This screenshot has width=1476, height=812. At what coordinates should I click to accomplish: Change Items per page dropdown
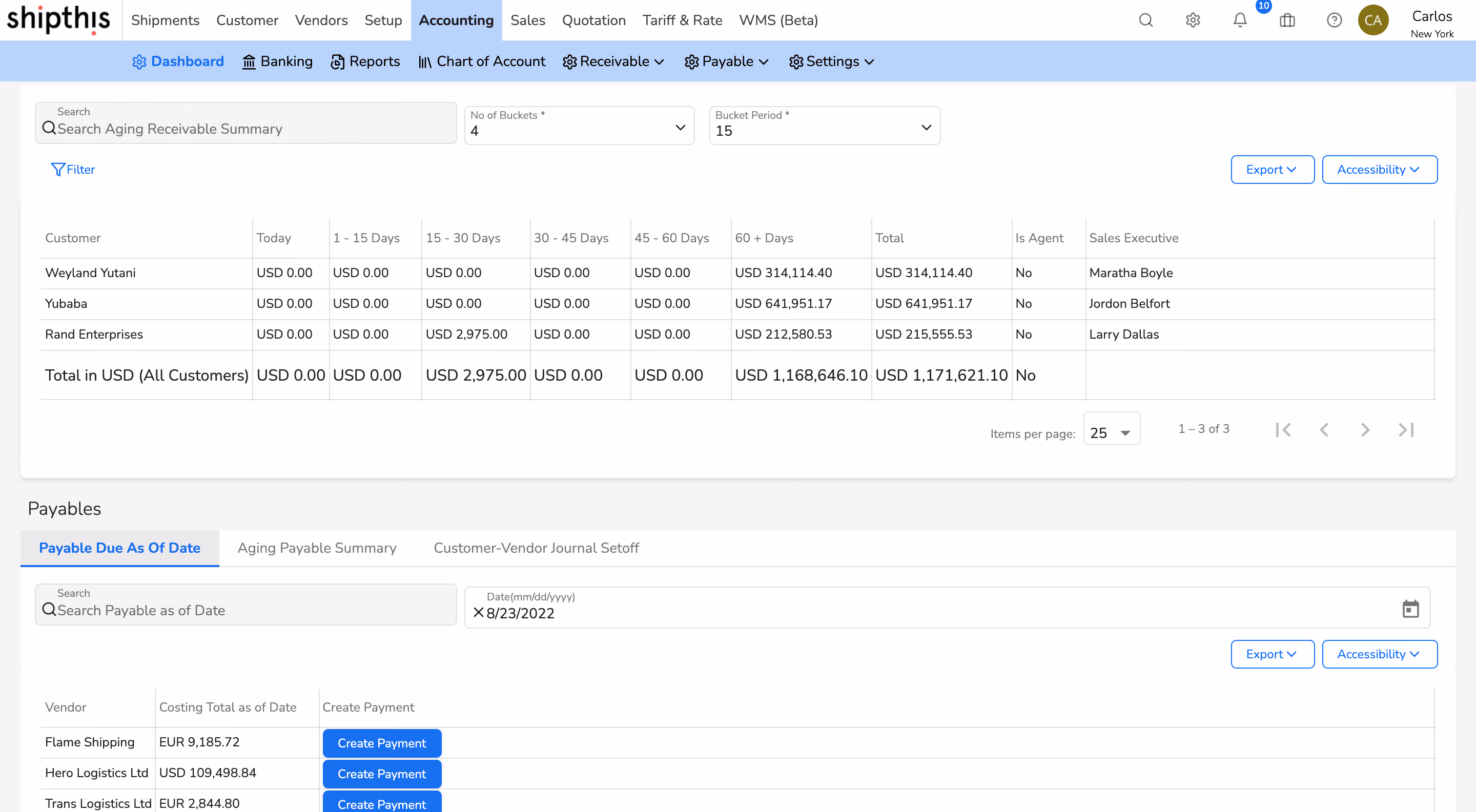click(1111, 429)
